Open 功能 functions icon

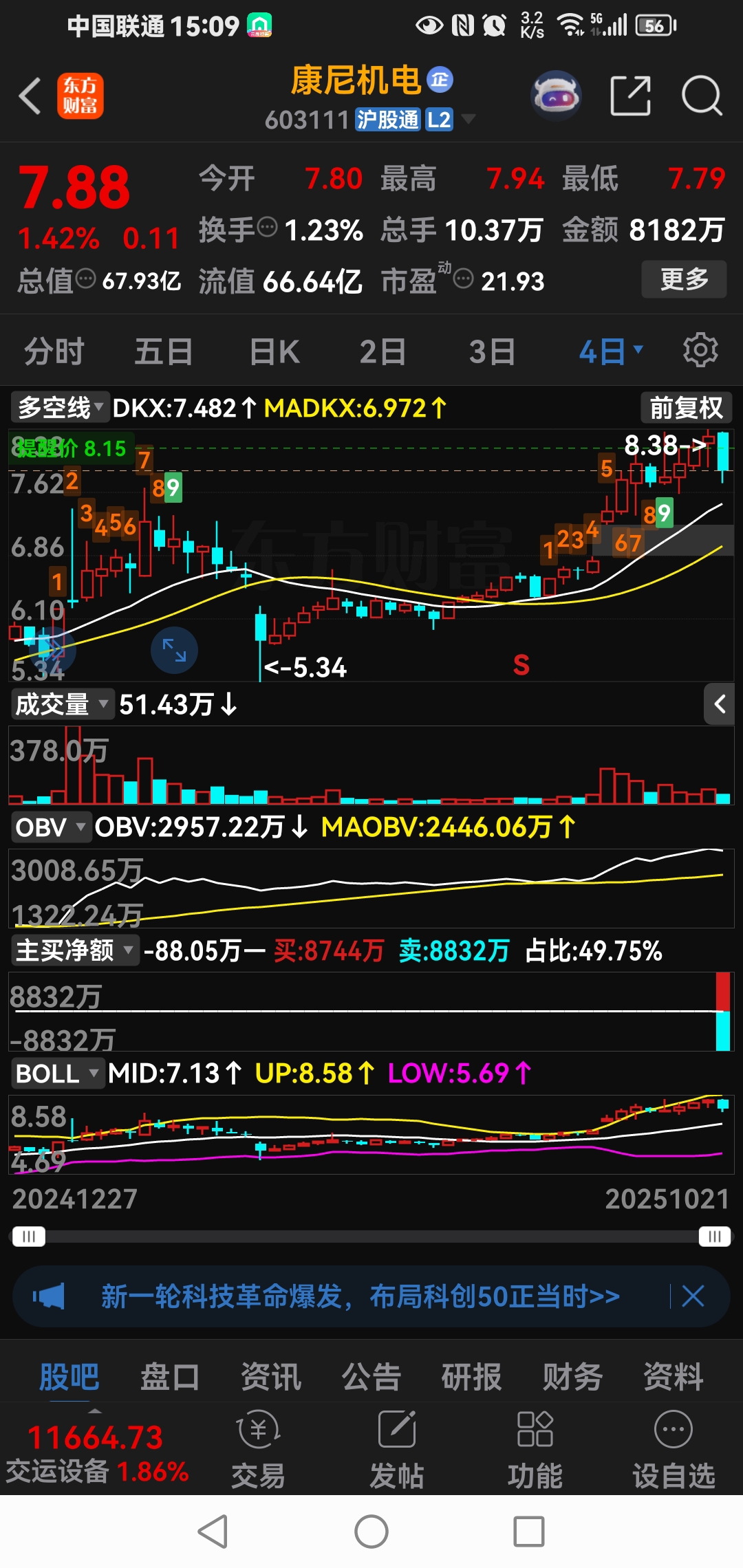(x=535, y=1448)
